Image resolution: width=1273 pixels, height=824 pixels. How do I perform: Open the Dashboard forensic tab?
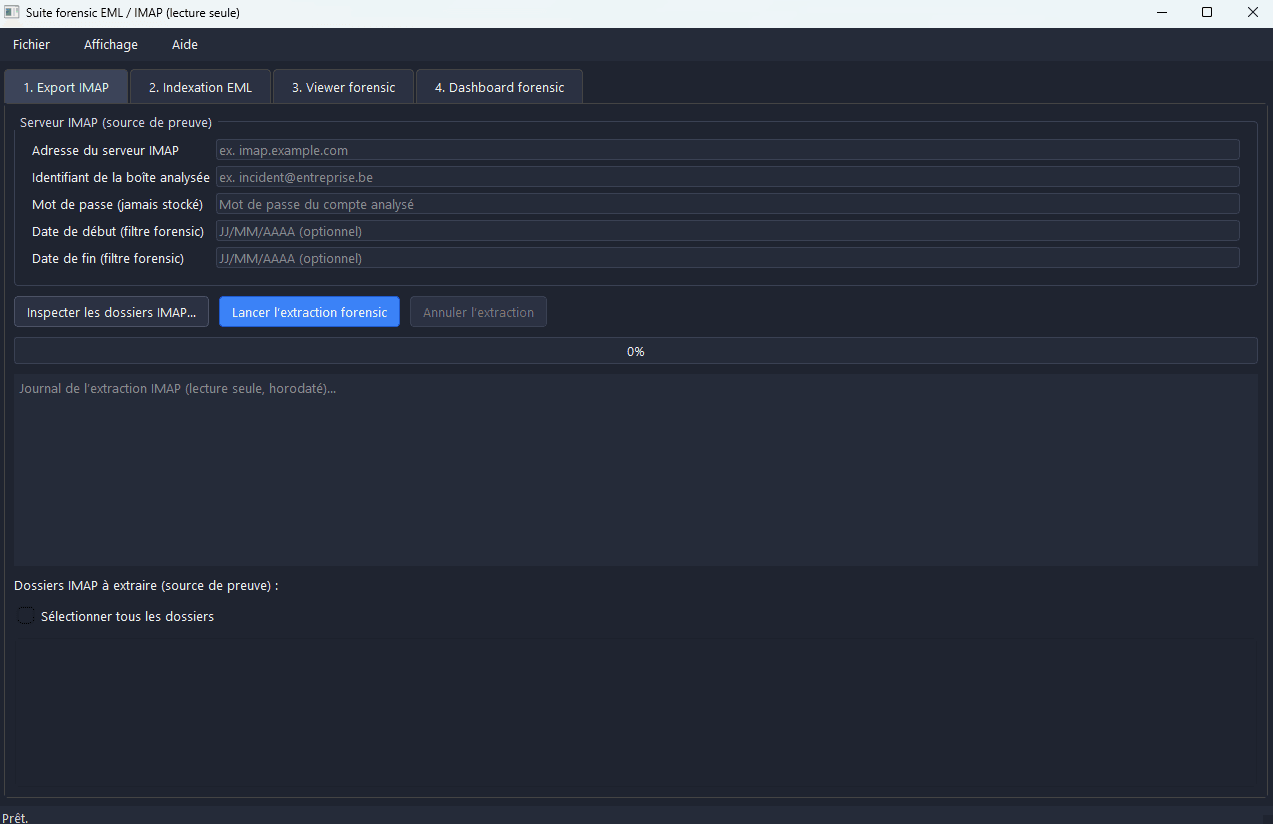[499, 87]
